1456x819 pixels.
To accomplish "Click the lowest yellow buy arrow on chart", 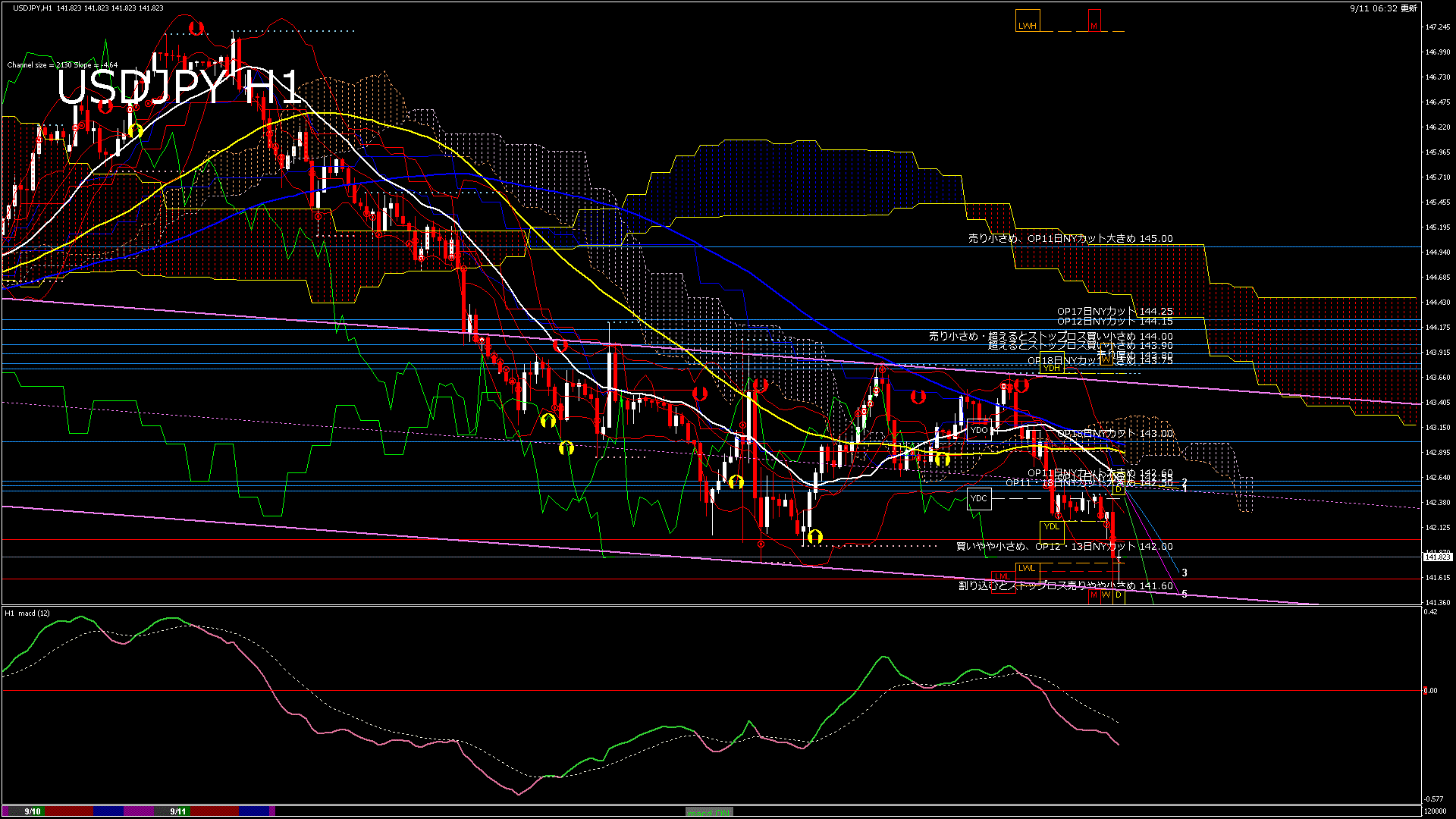I will (814, 537).
